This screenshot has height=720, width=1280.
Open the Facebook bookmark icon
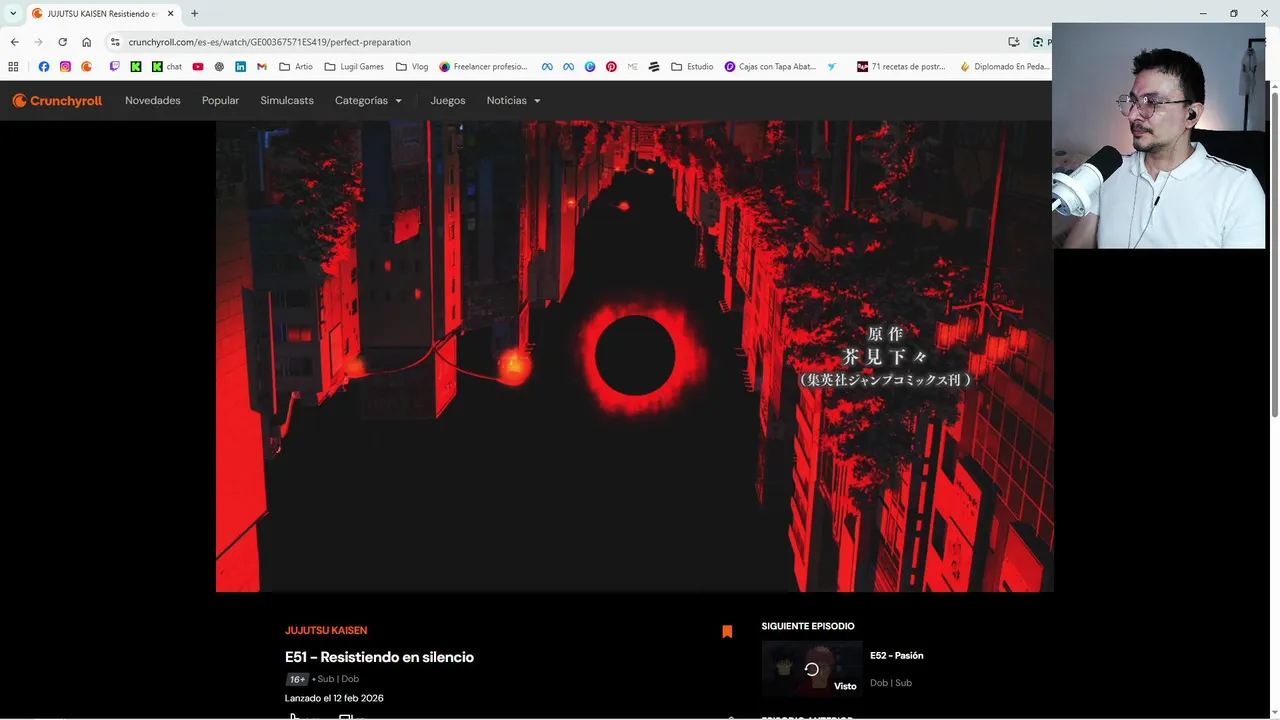click(x=43, y=67)
